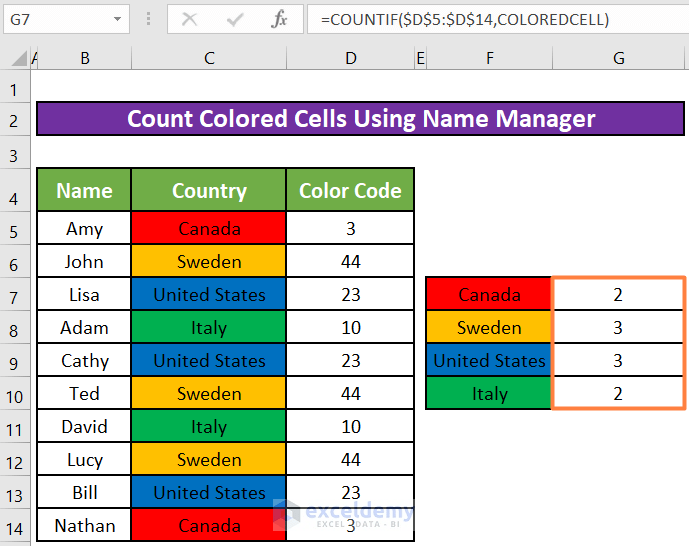The height and width of the screenshot is (546, 689).
Task: Select count value 2 next to Italy summary
Action: tap(618, 393)
